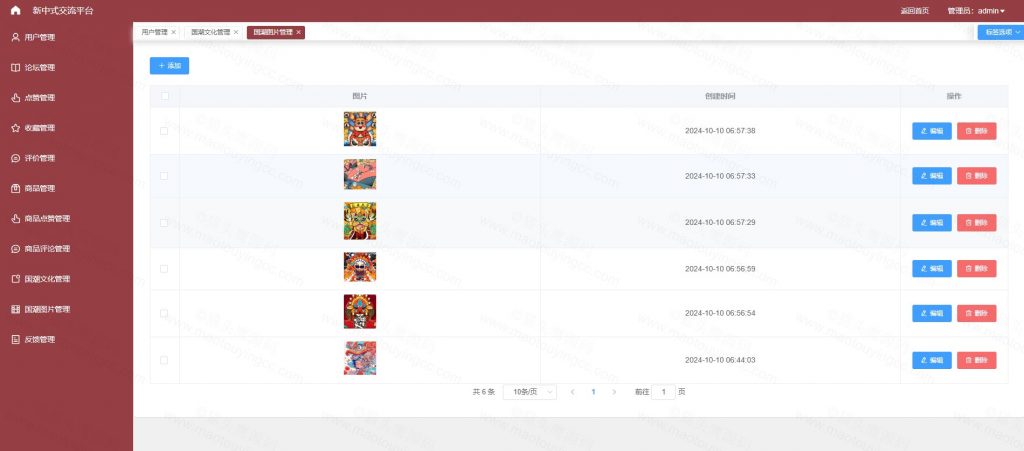Open thumbnail in 06:57:29 row

(x=360, y=221)
